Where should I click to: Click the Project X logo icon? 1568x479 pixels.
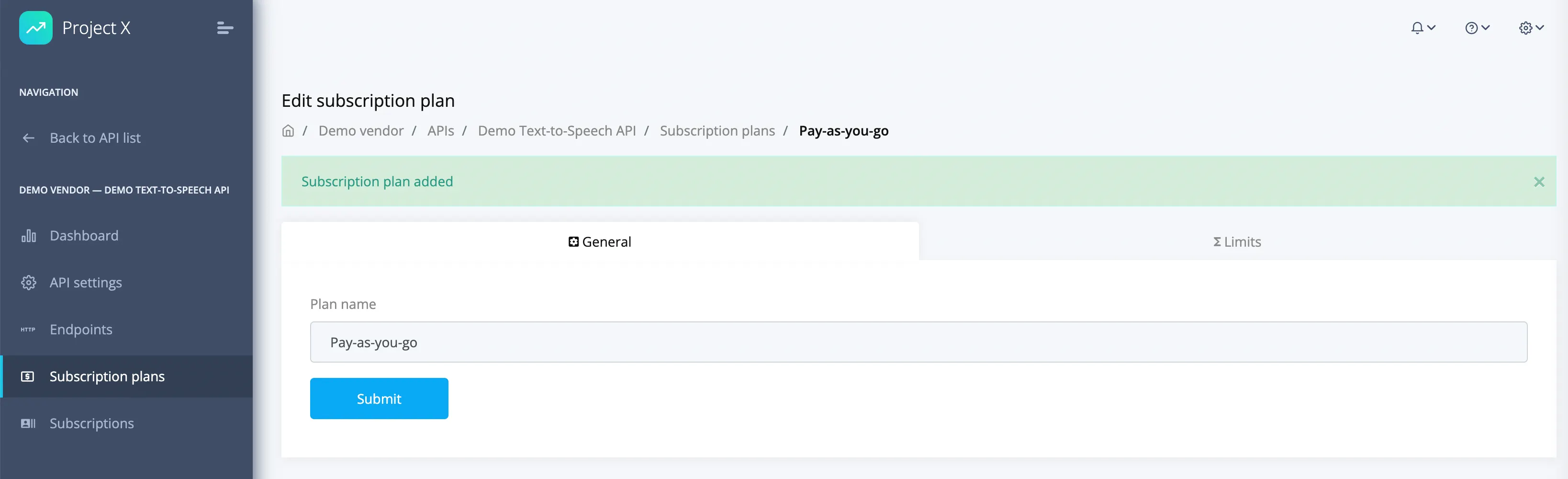tap(35, 28)
